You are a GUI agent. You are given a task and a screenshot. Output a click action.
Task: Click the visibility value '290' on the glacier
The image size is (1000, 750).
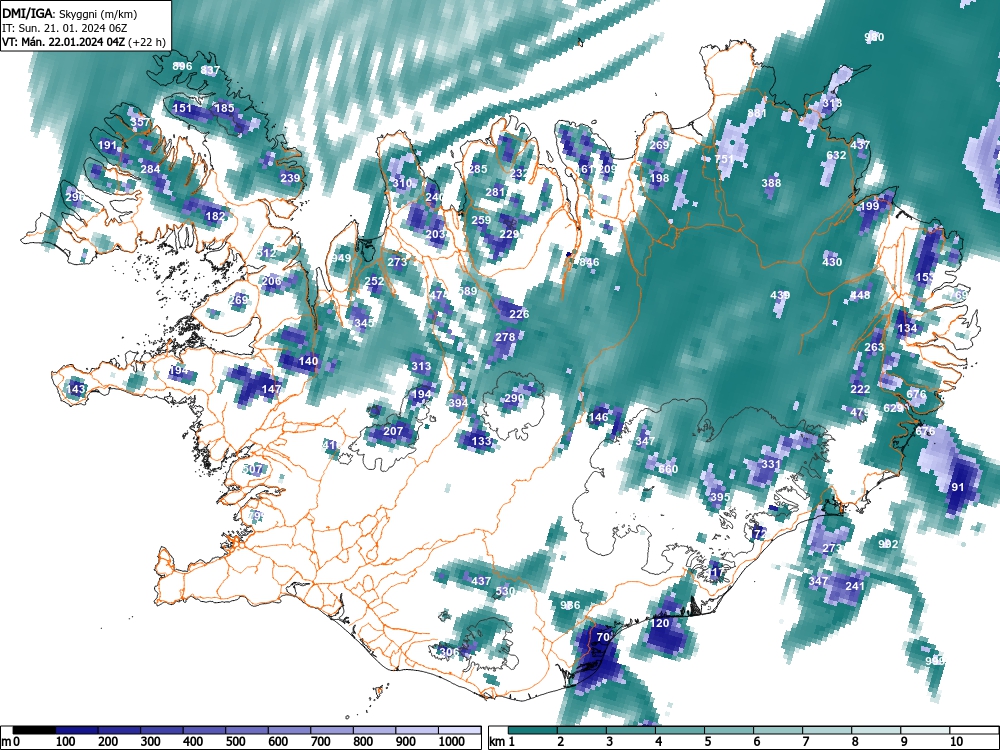click(514, 399)
